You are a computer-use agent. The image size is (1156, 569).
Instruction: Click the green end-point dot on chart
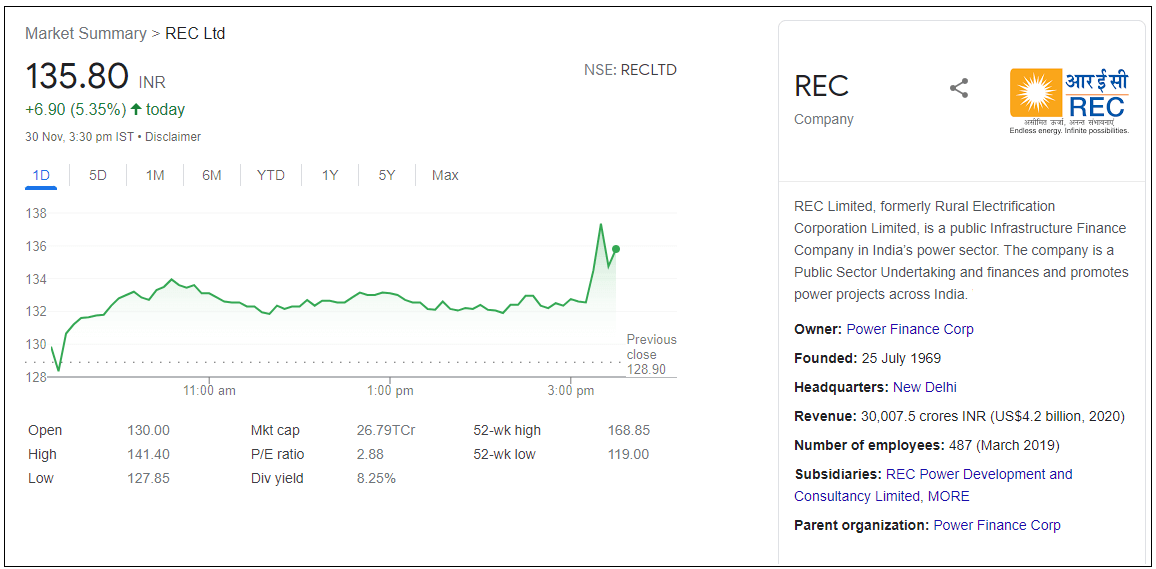click(616, 249)
